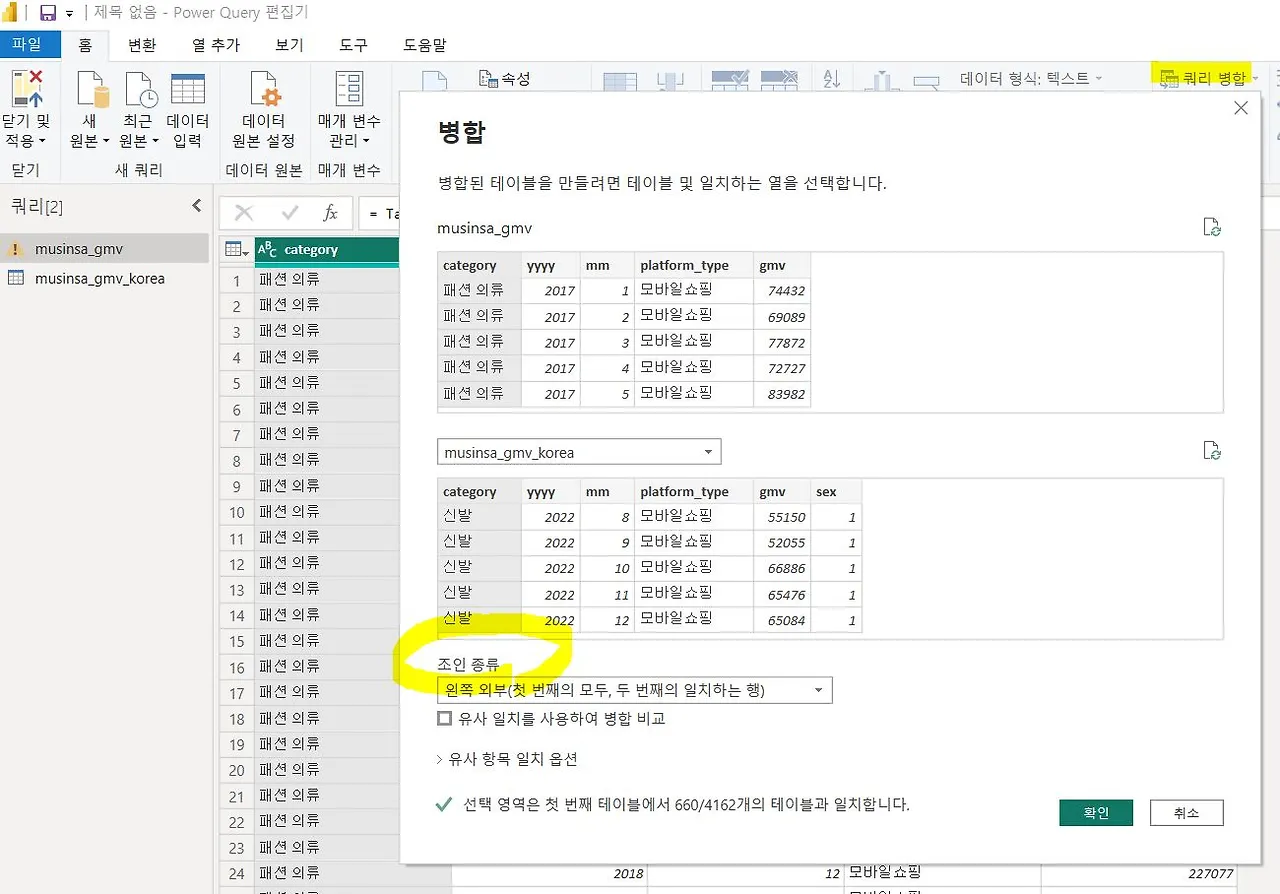Refresh preview icon for musinsa_gmv table
The image size is (1280, 894).
pos(1212,227)
